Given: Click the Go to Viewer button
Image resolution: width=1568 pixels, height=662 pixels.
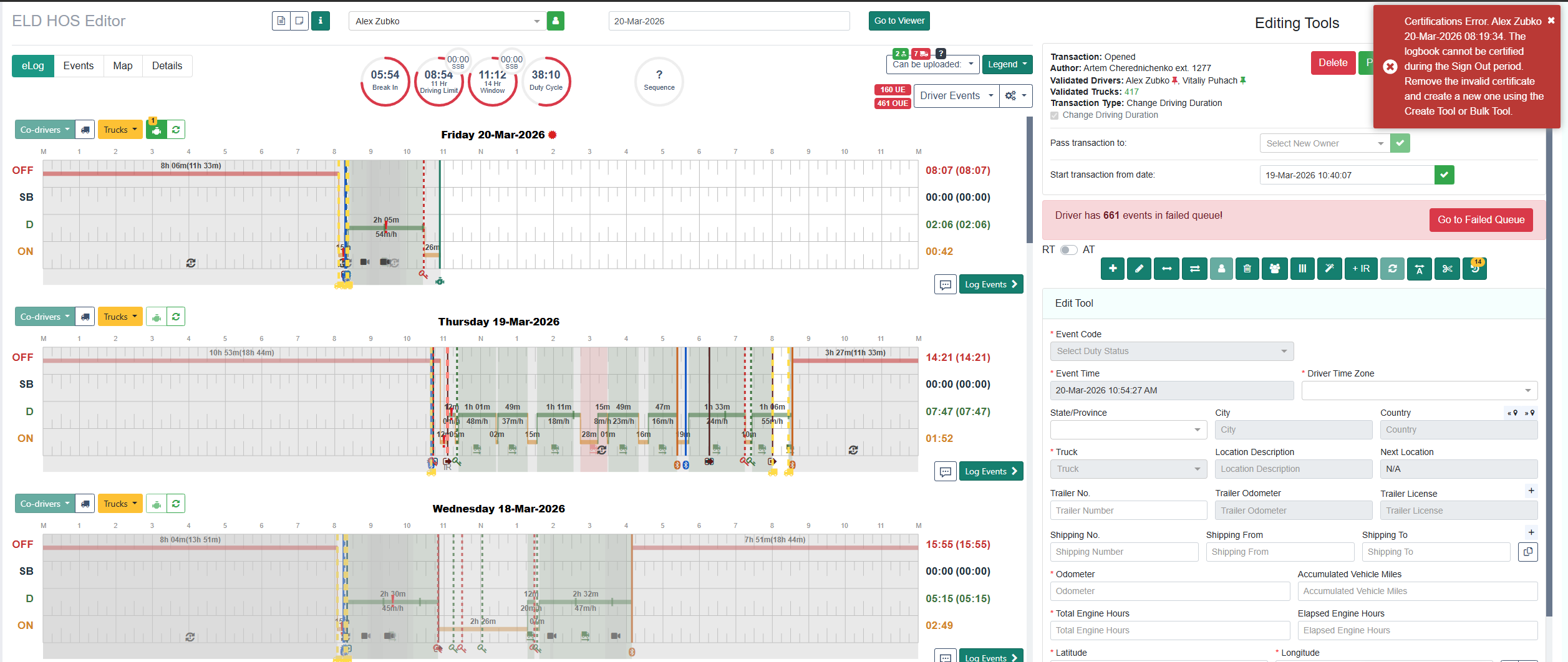Looking at the screenshot, I should coord(899,21).
